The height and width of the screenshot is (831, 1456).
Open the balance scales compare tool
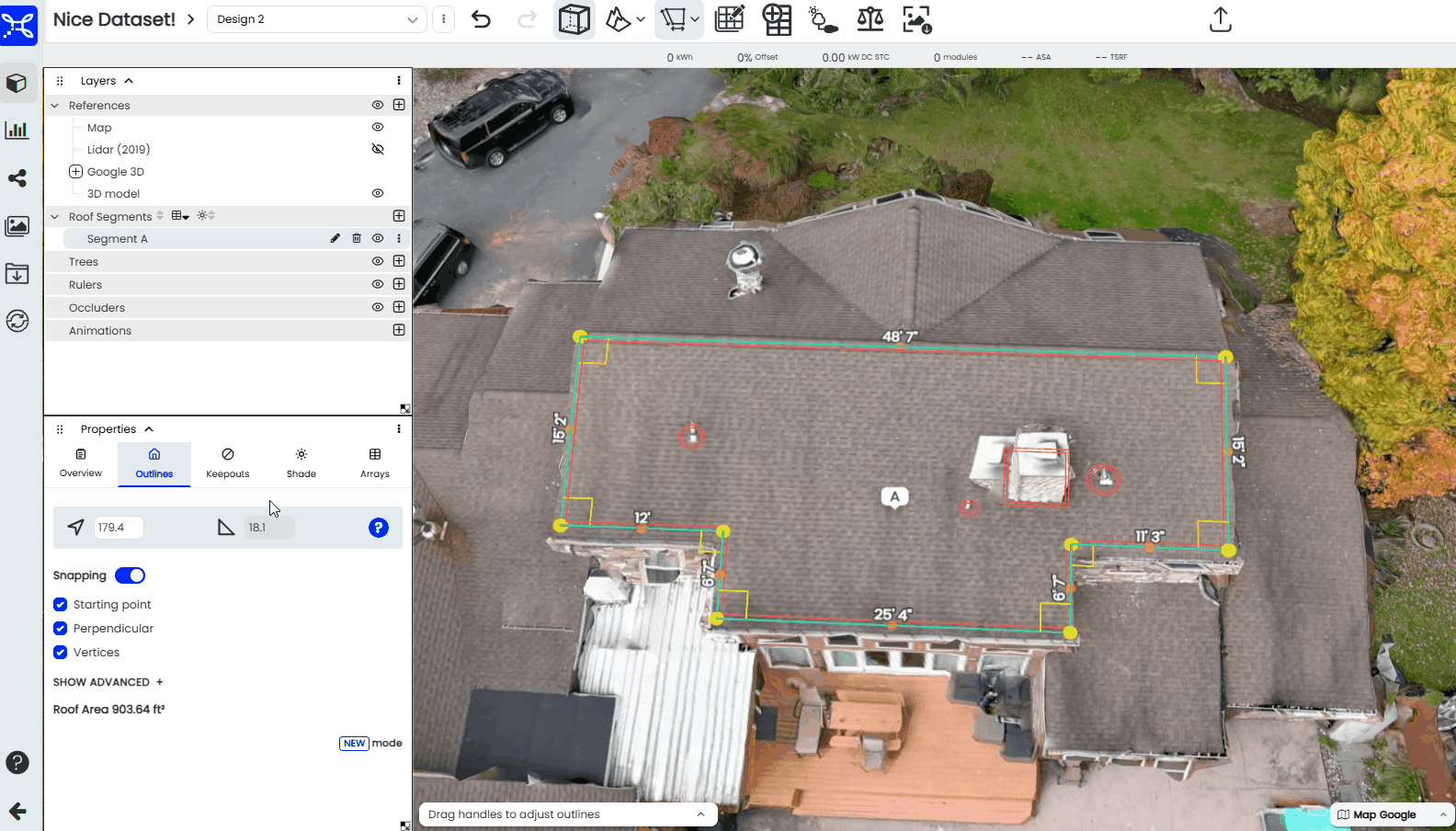click(870, 19)
